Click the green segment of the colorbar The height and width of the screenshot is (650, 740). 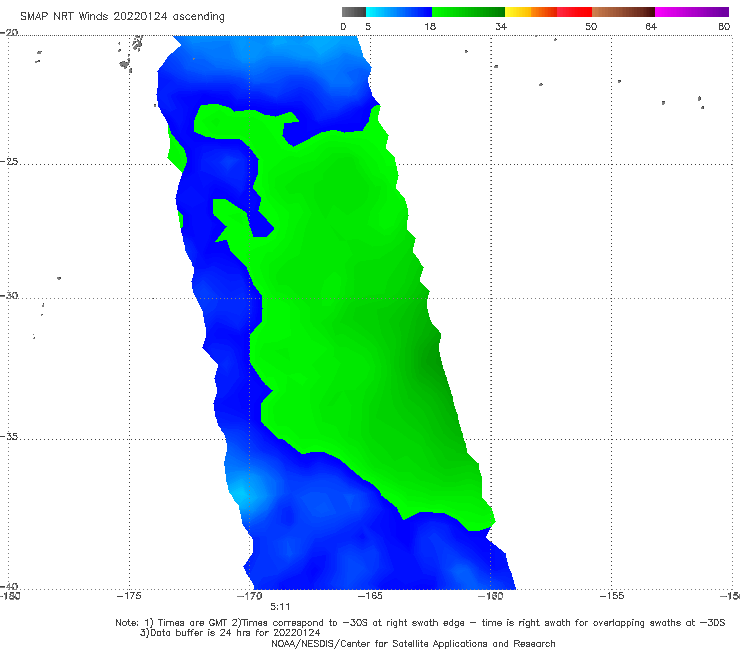coord(468,12)
